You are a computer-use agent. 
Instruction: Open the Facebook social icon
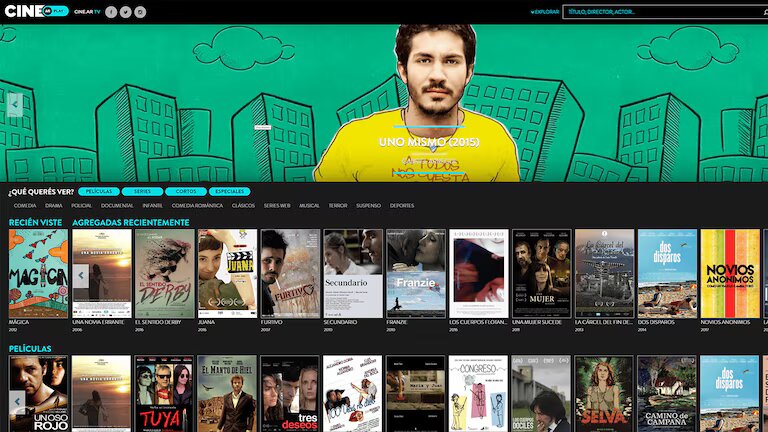point(111,12)
